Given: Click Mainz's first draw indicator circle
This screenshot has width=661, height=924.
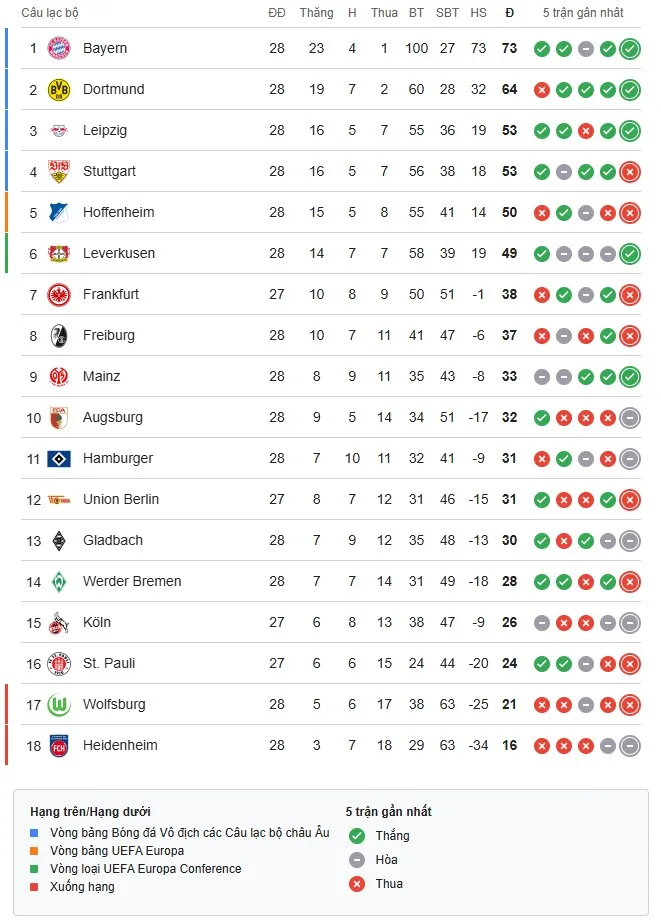Looking at the screenshot, I should point(543,377).
